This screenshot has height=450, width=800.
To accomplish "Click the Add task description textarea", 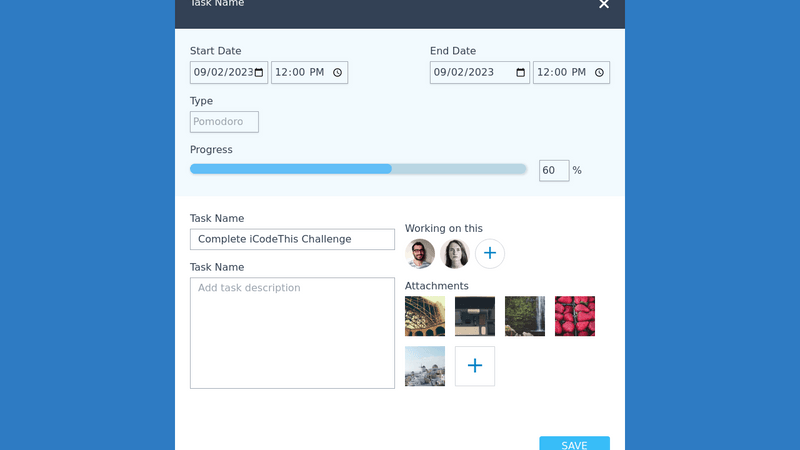I will 292,333.
